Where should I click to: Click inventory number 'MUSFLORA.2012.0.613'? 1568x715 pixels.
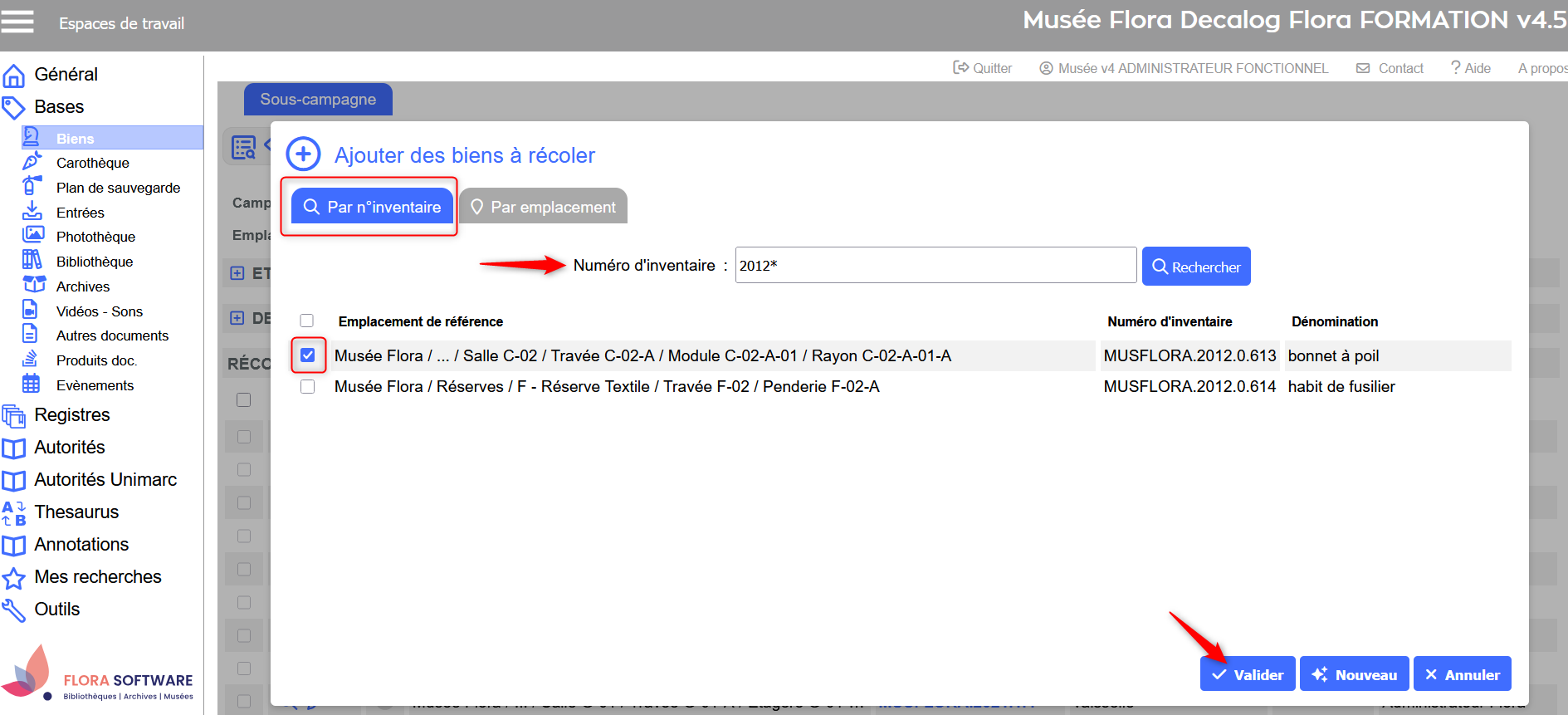click(x=1189, y=355)
